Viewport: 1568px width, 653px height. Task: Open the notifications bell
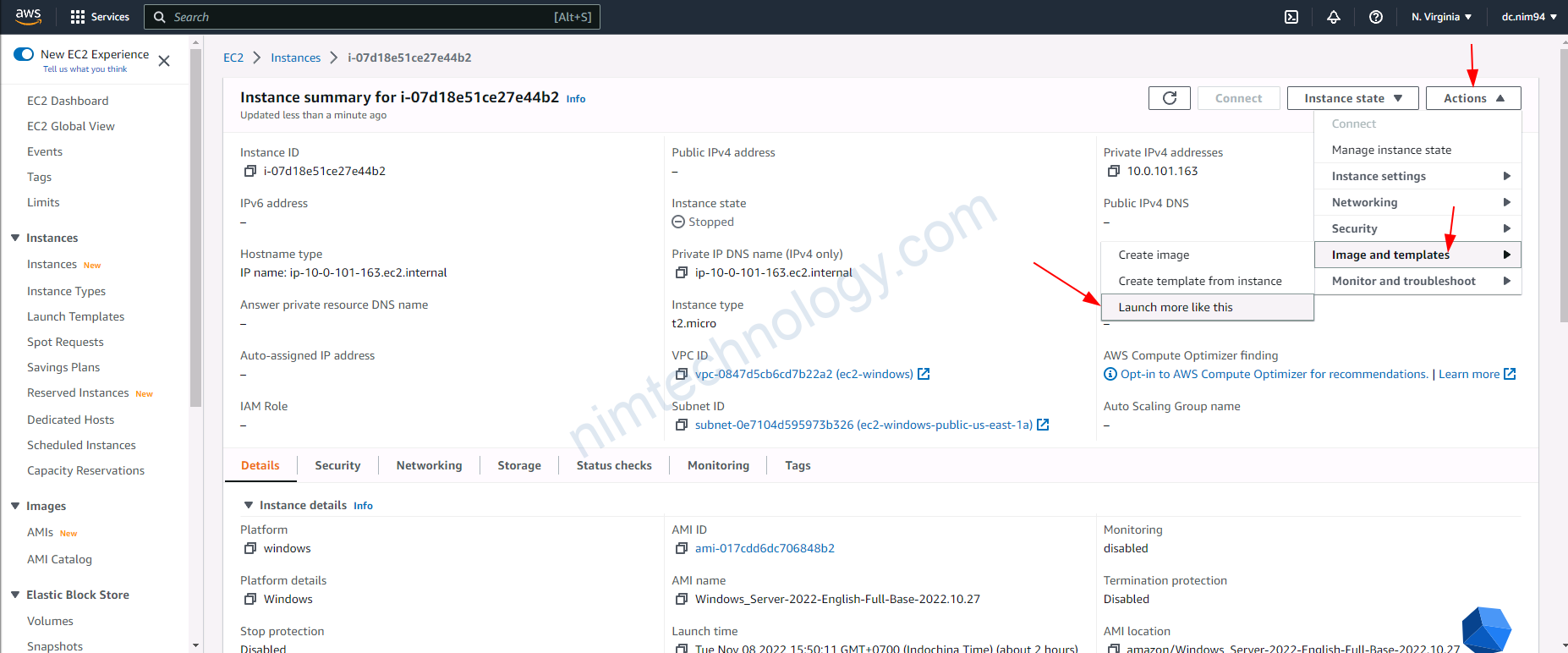point(1334,17)
